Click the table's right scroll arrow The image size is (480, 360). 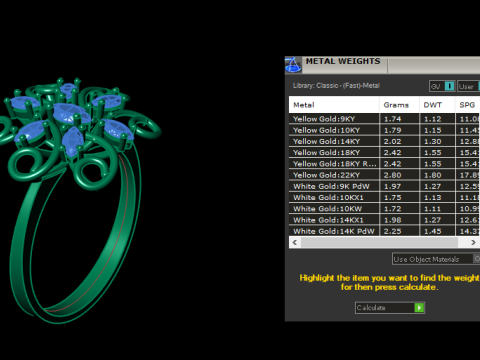473,242
